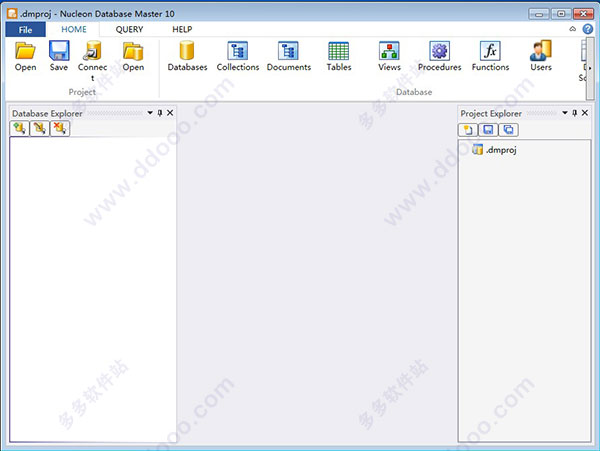The height and width of the screenshot is (451, 600).
Task: Toggle auto-hide pin on Project Explorer
Action: click(x=574, y=113)
